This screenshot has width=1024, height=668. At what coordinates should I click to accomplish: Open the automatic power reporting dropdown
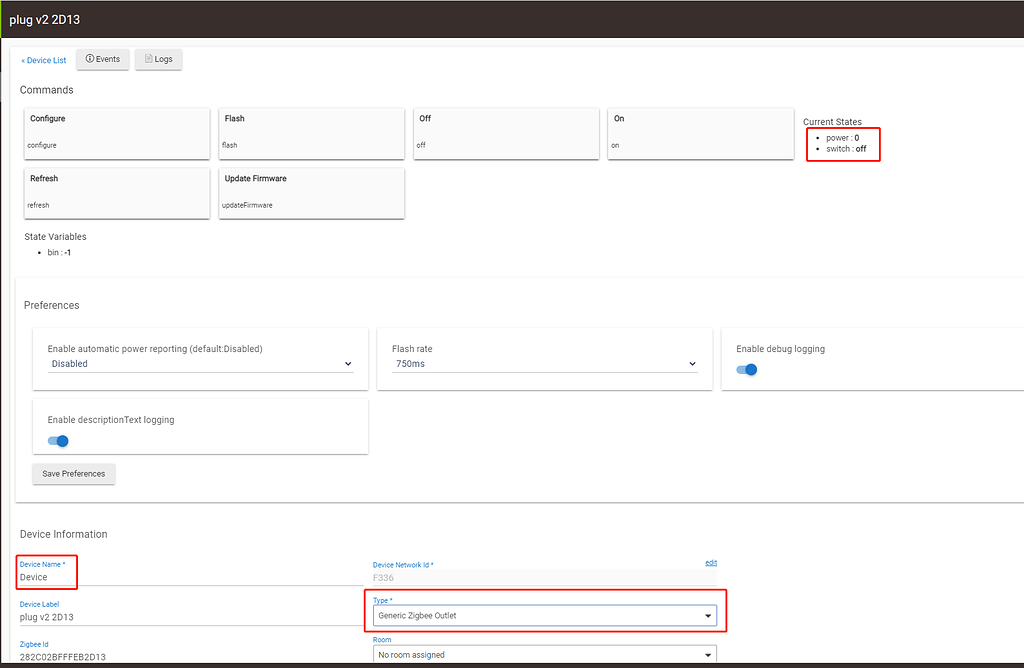pyautogui.click(x=200, y=363)
